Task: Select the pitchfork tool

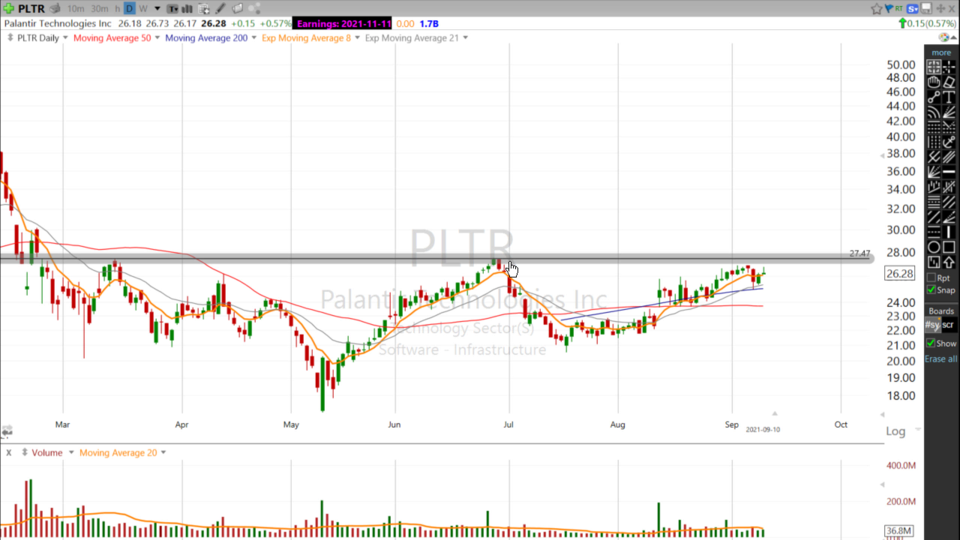Action: pos(934,157)
